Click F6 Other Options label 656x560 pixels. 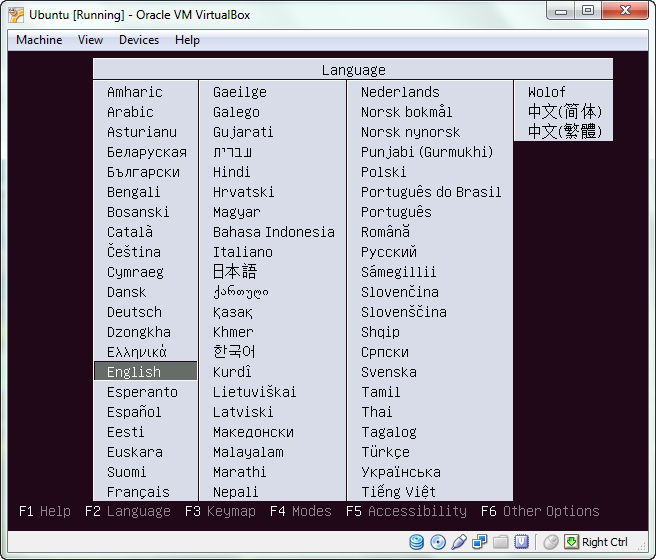pos(540,511)
